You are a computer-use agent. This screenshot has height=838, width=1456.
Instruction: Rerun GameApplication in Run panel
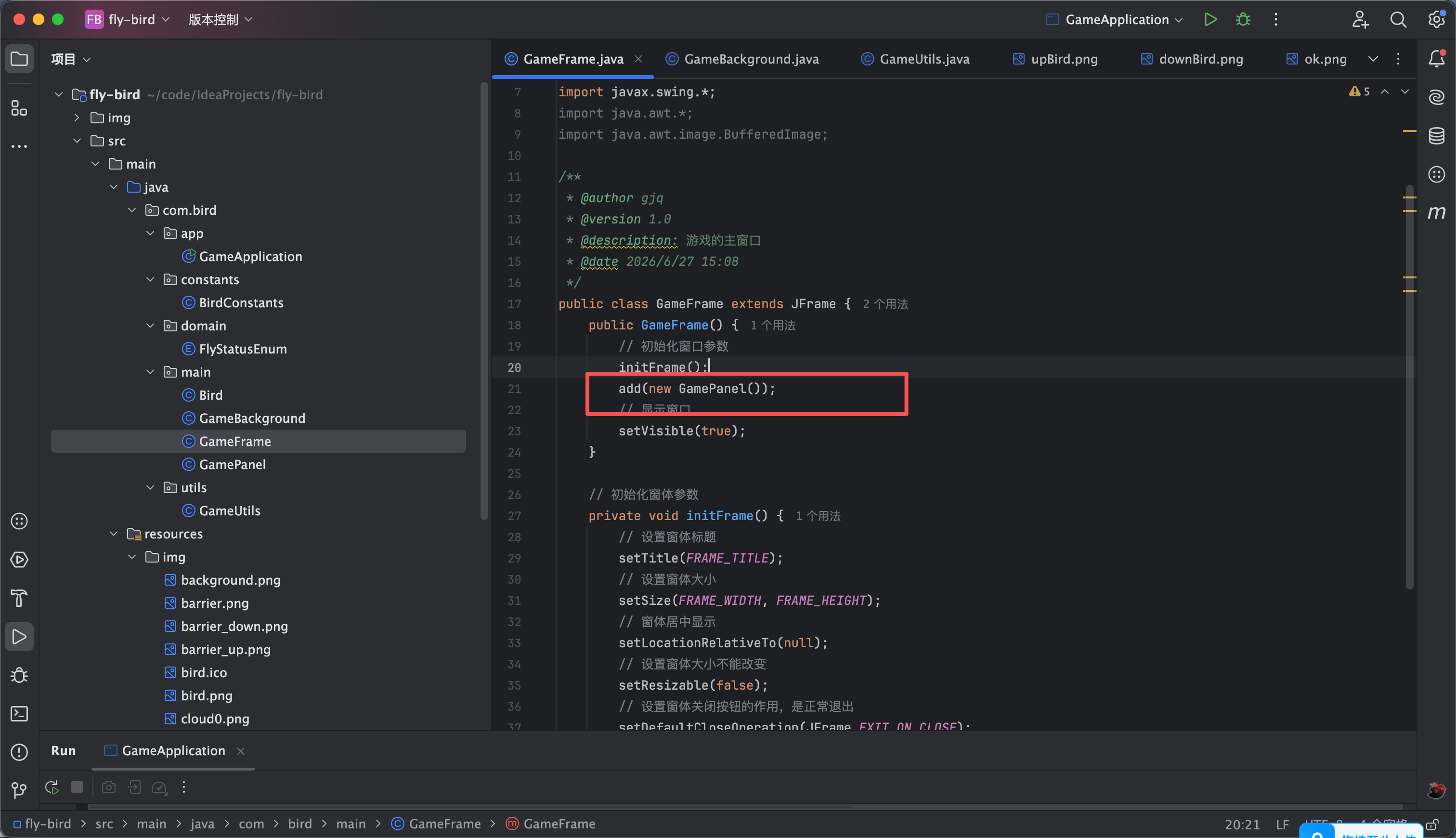click(52, 787)
